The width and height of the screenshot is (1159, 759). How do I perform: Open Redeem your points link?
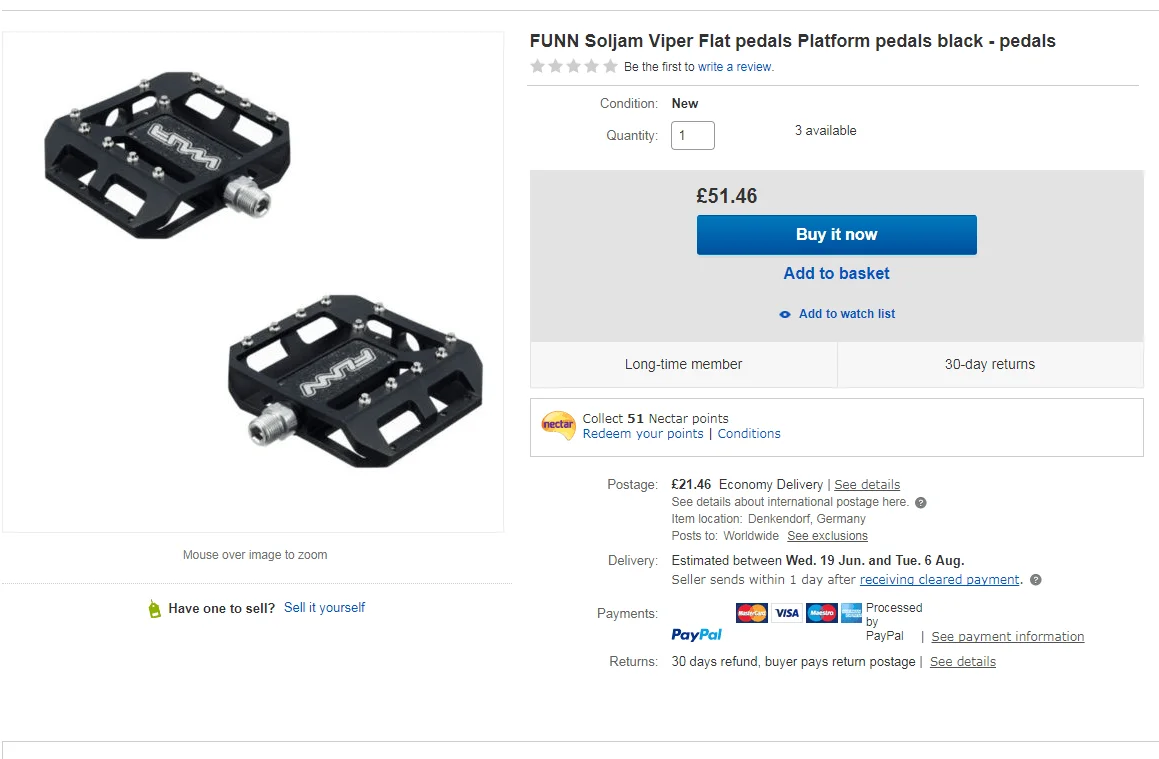(643, 434)
